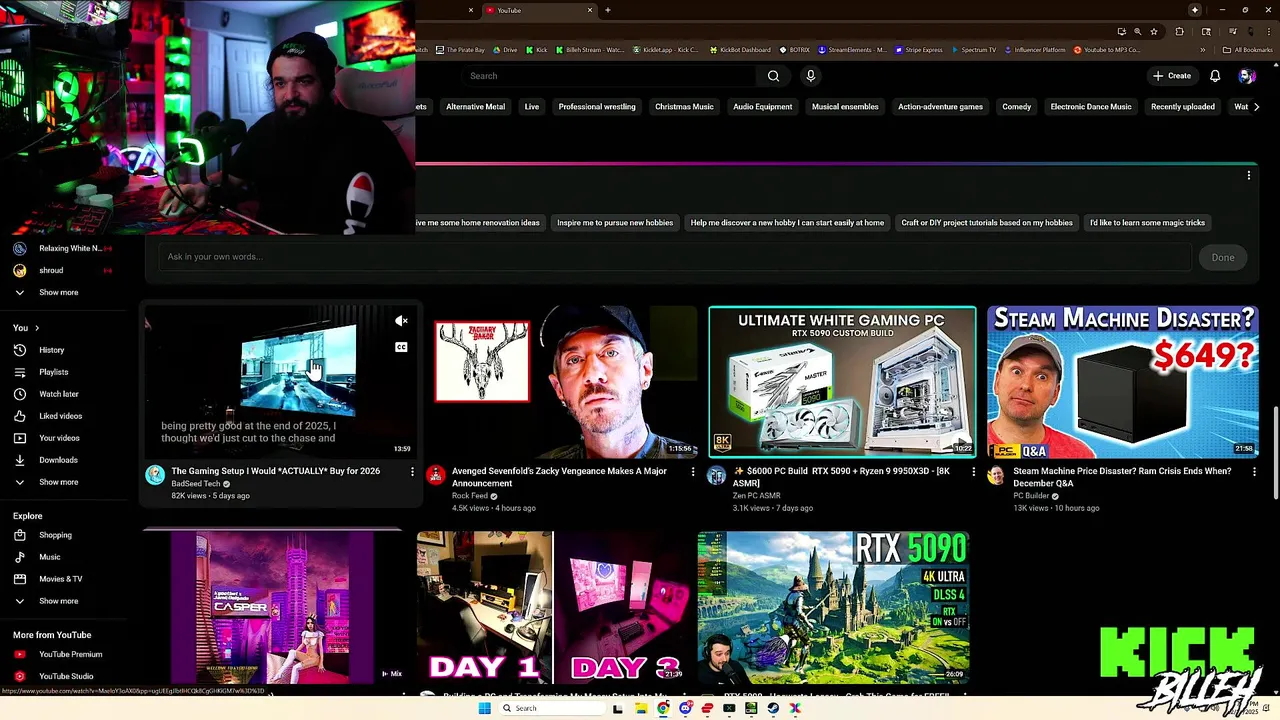Screen dimensions: 1280x720
Task: Pick 'I'd like to learn some magic tricks' suggestion
Action: tap(1147, 223)
